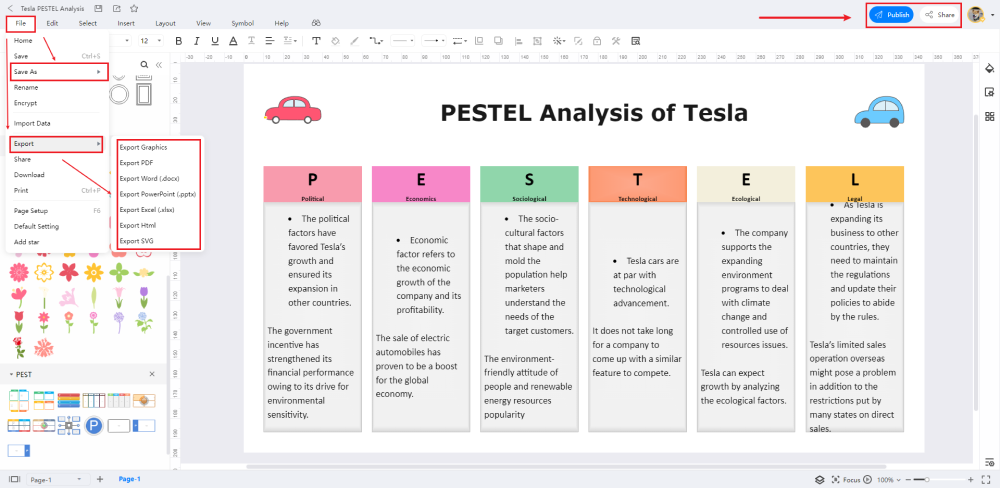Toggle bold formatting
The height and width of the screenshot is (489, 1000).
tap(179, 41)
